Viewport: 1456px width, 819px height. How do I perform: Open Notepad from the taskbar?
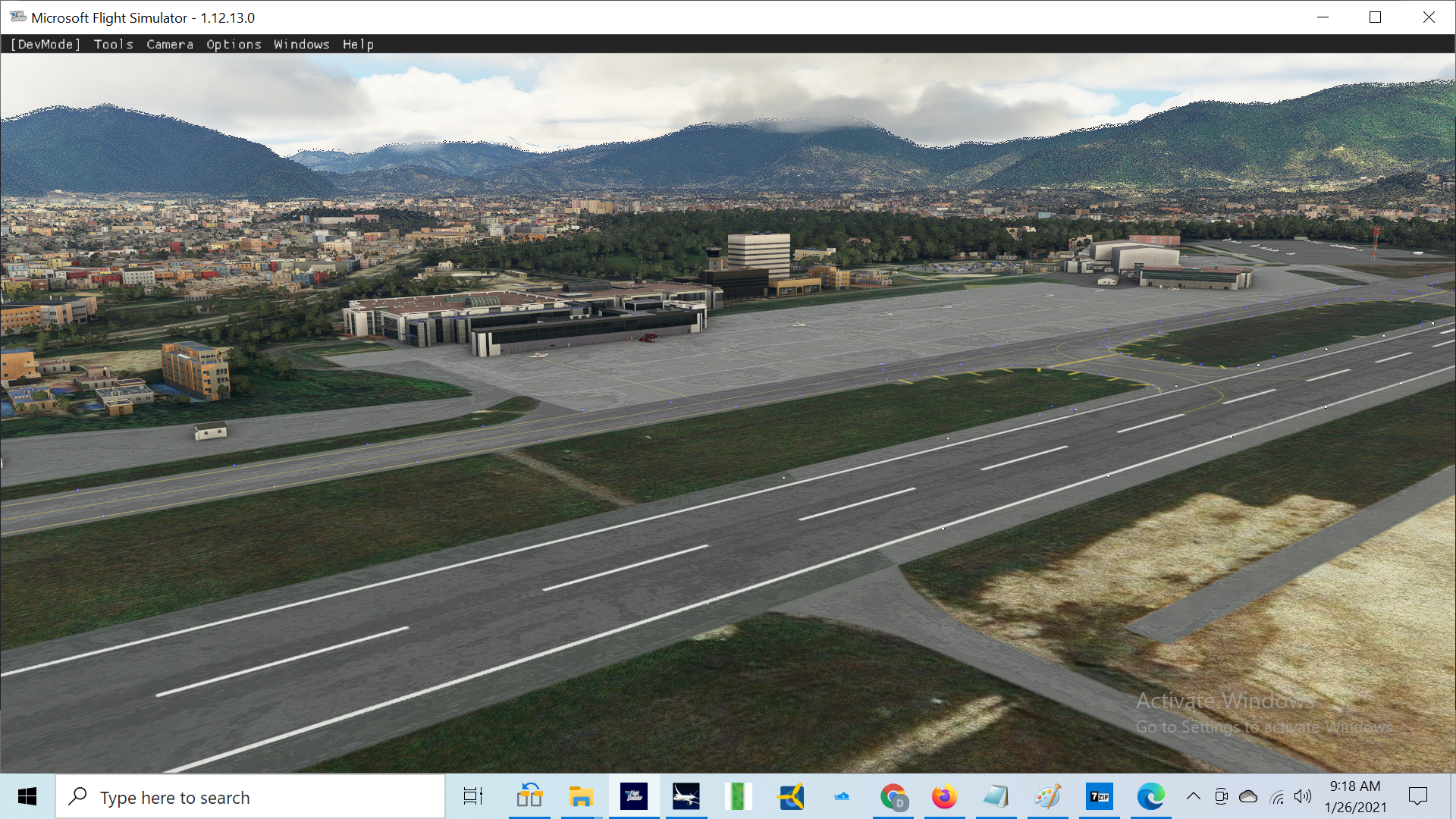(996, 796)
